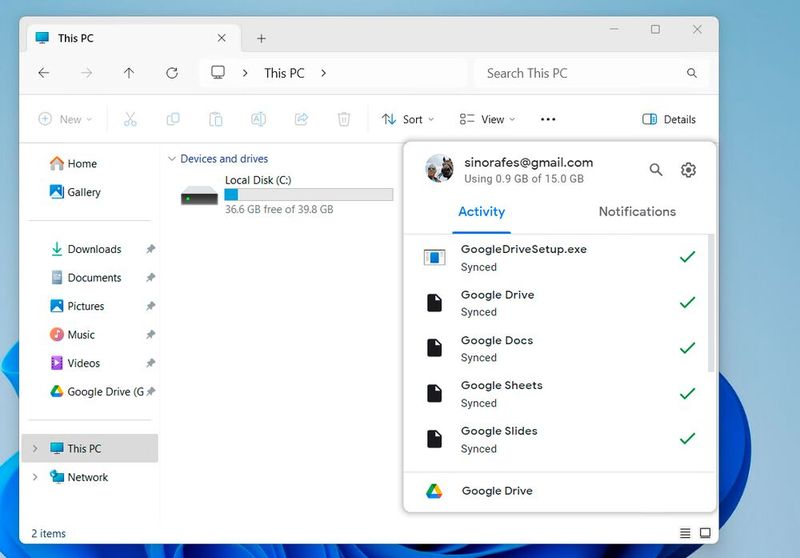
Task: Click the search magnifier in the search box
Action: click(x=692, y=73)
